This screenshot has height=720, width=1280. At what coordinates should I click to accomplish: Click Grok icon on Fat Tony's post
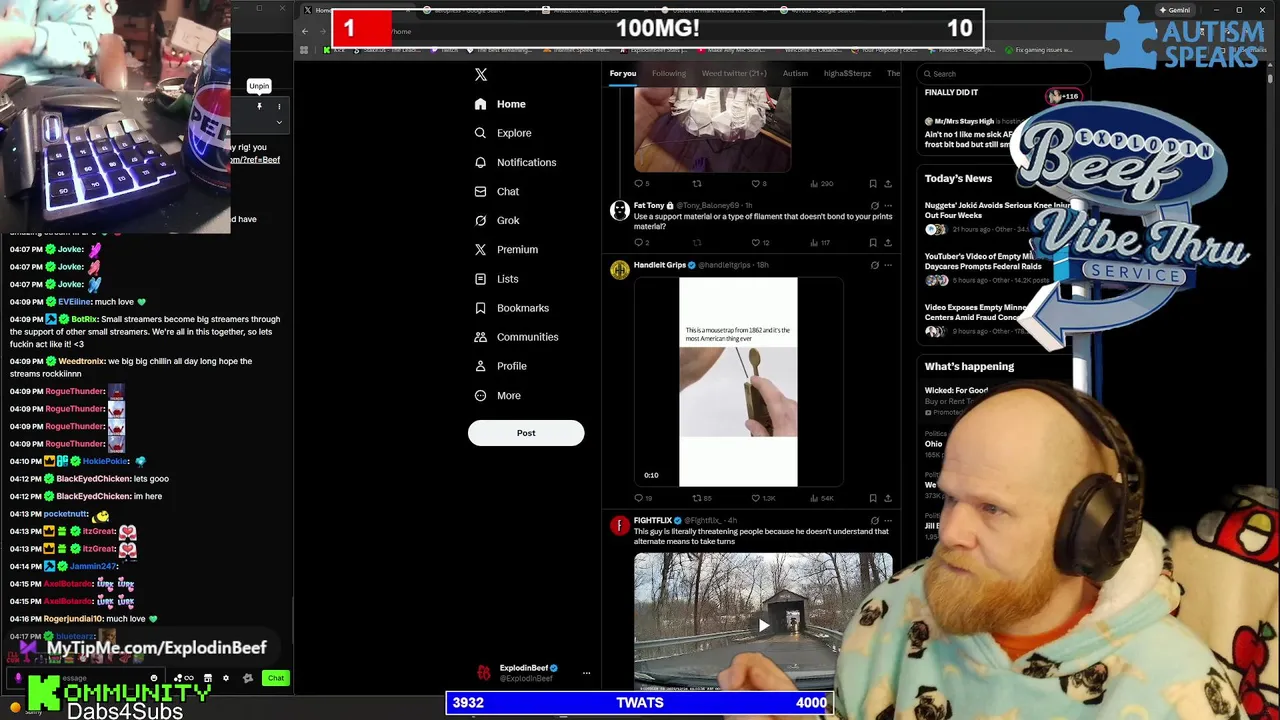[874, 206]
